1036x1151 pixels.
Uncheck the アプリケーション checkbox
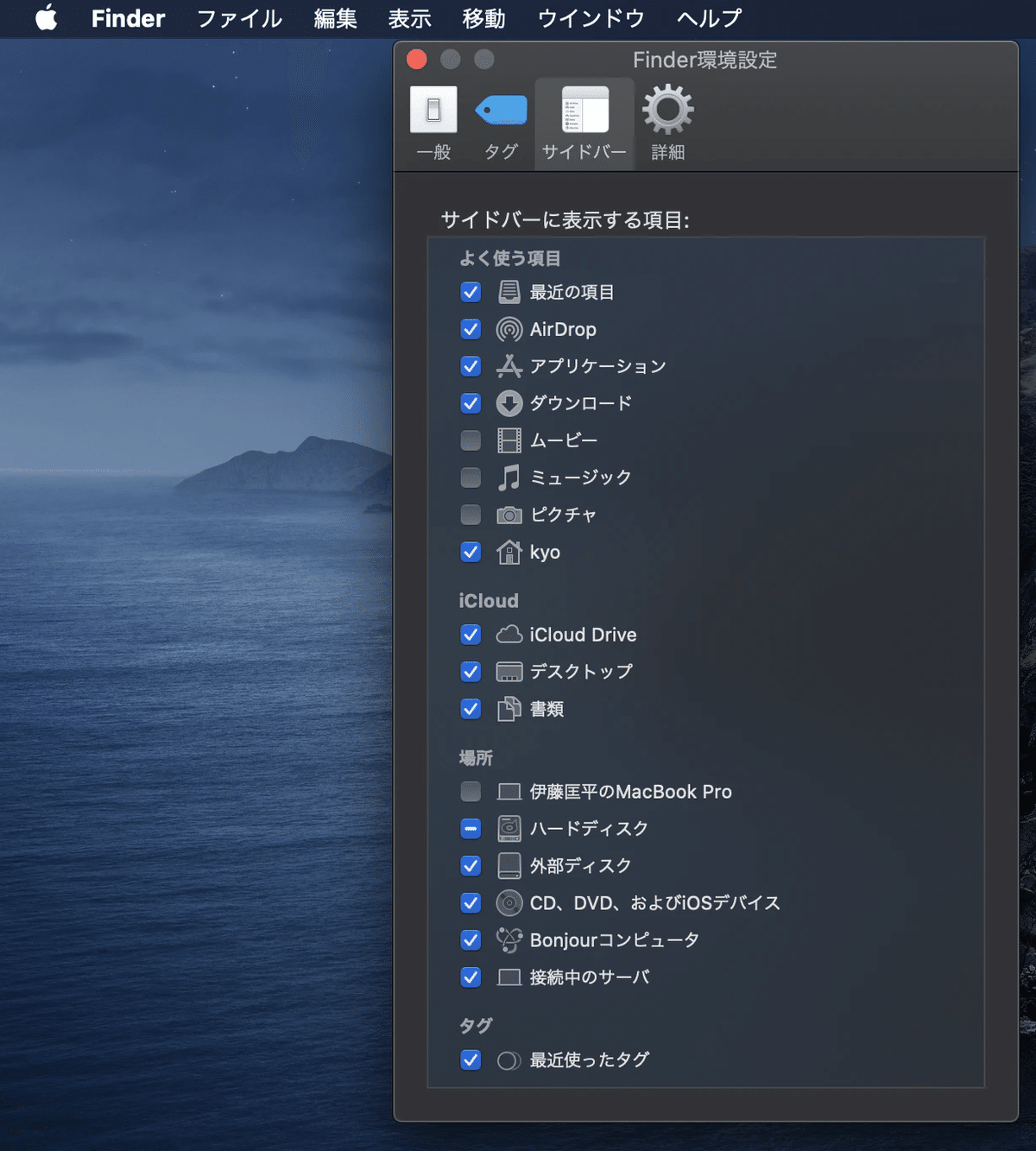[471, 366]
